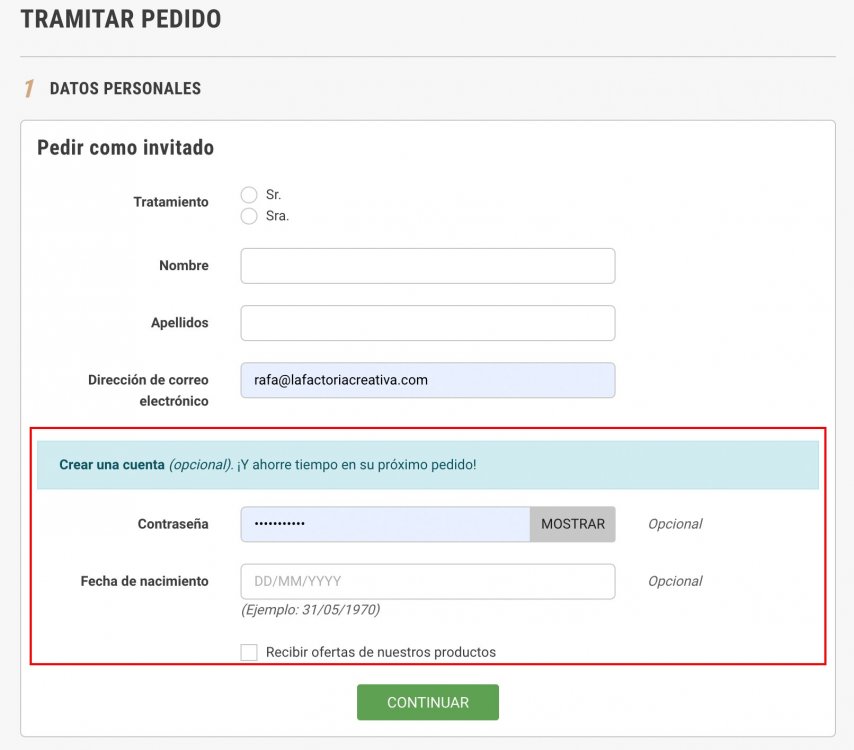Select the "Sr." treatment option
Screen dimensions: 854x750
click(249, 195)
